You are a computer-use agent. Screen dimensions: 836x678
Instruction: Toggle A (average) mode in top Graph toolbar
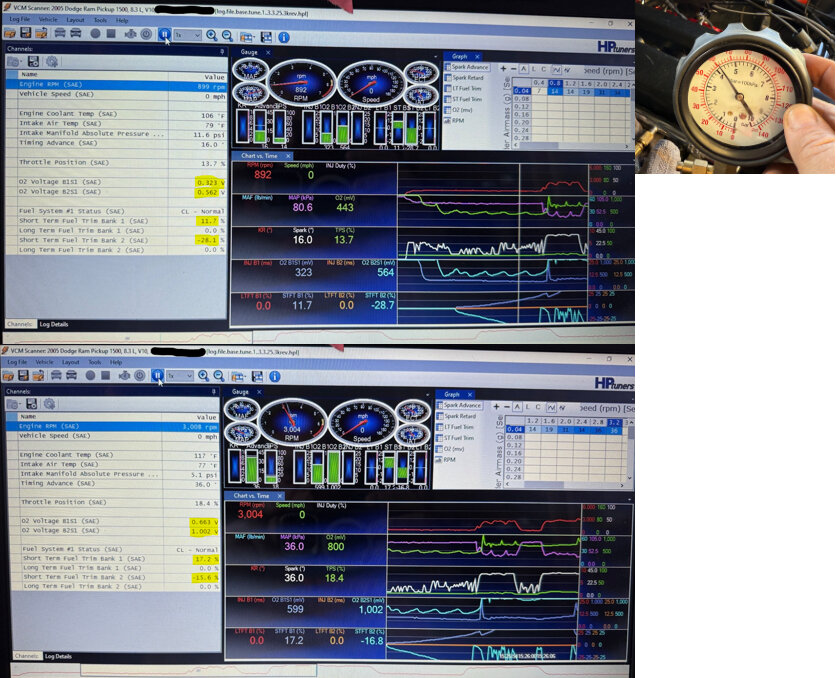[524, 69]
